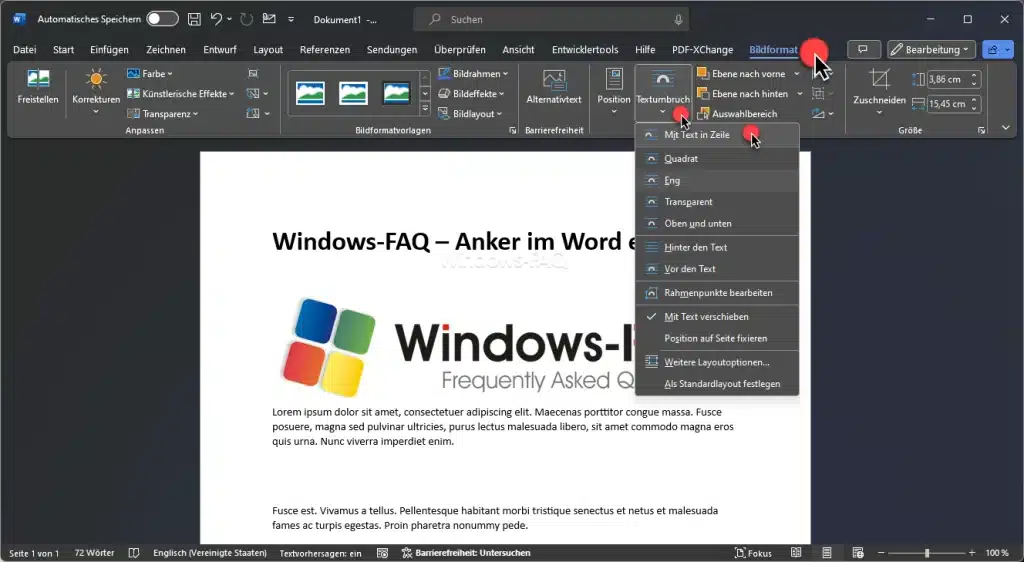Open the Bildlayout dropdown
Viewport: 1024px width, 562px height.
[x=470, y=114]
